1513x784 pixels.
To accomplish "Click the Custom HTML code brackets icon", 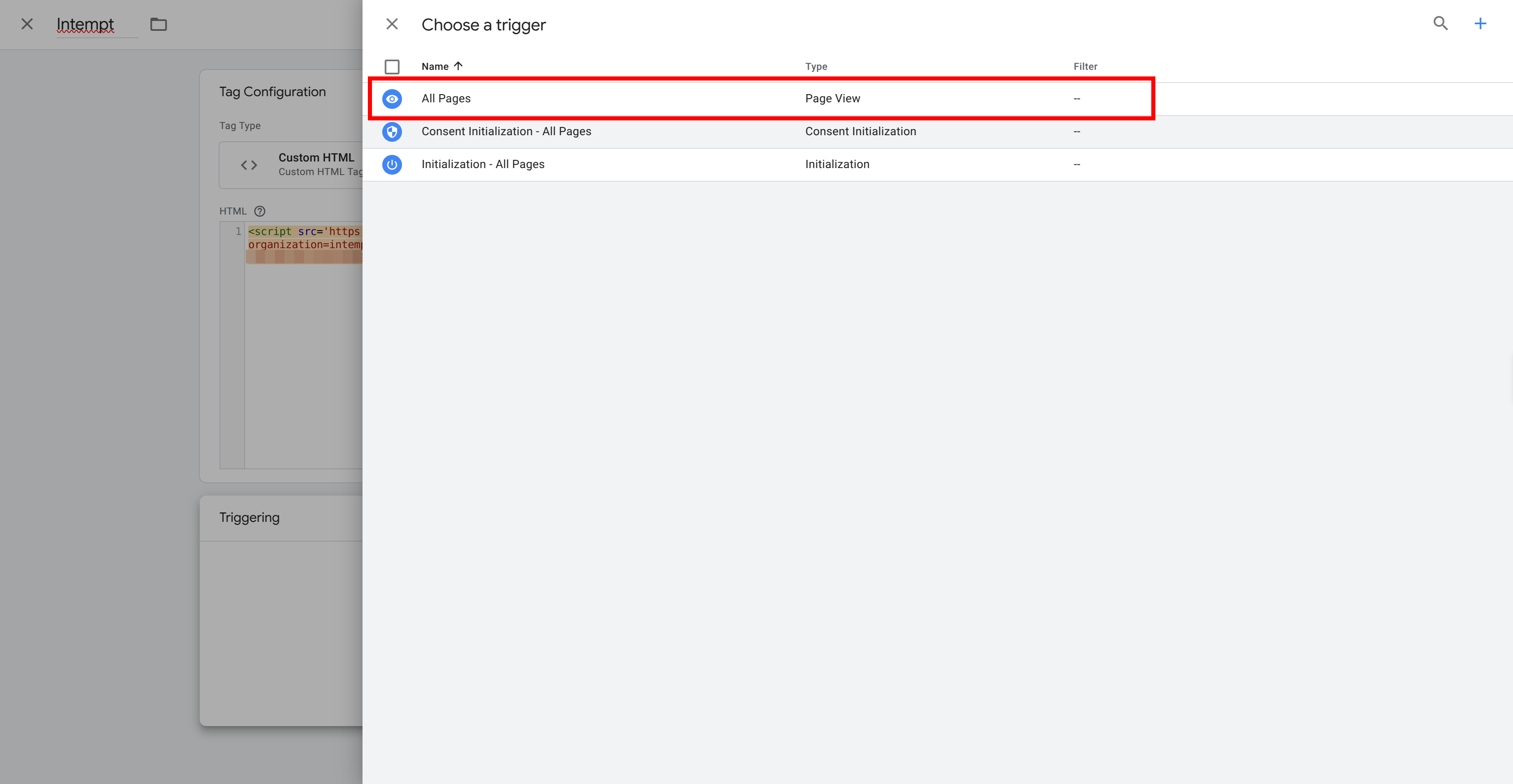I will pyautogui.click(x=249, y=165).
